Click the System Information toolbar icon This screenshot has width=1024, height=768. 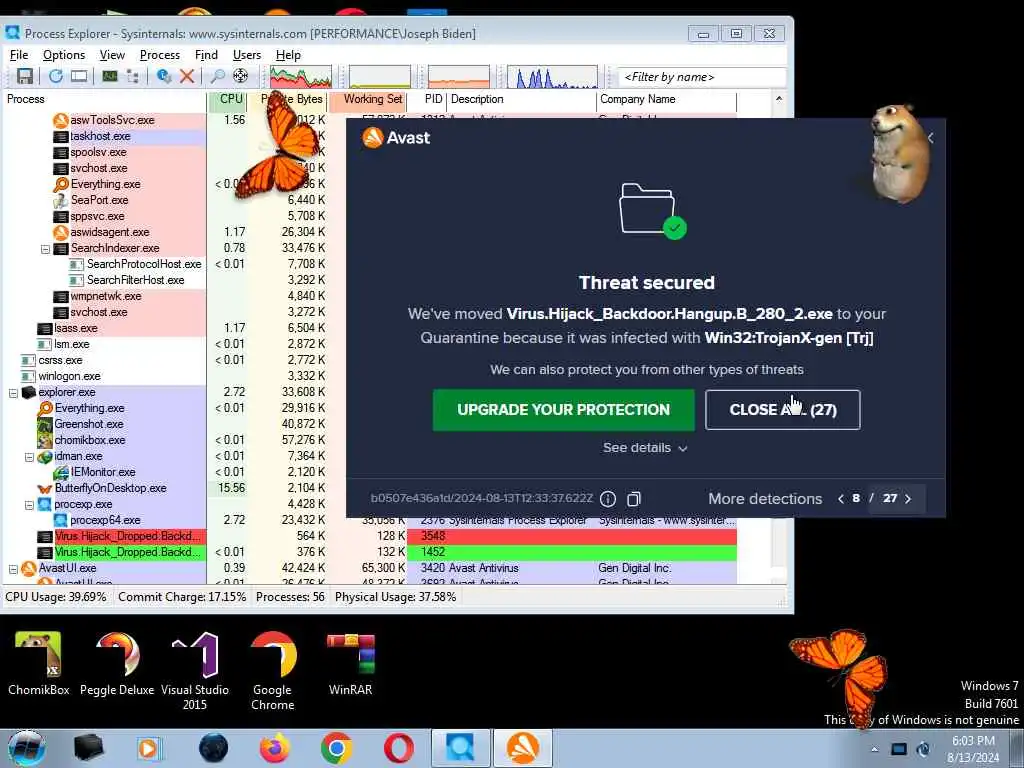(x=109, y=76)
